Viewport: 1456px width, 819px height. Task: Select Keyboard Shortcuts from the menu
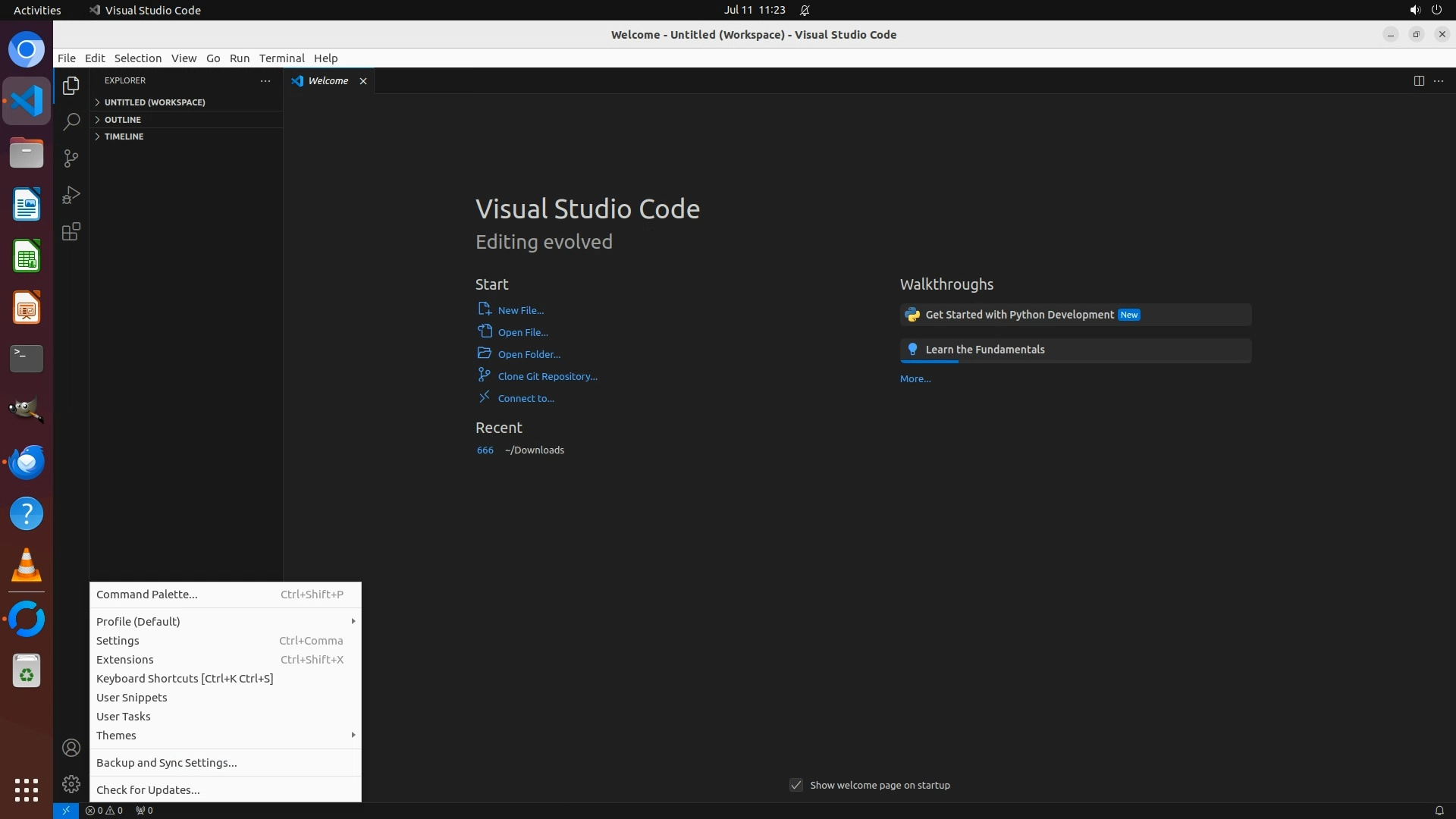[184, 679]
